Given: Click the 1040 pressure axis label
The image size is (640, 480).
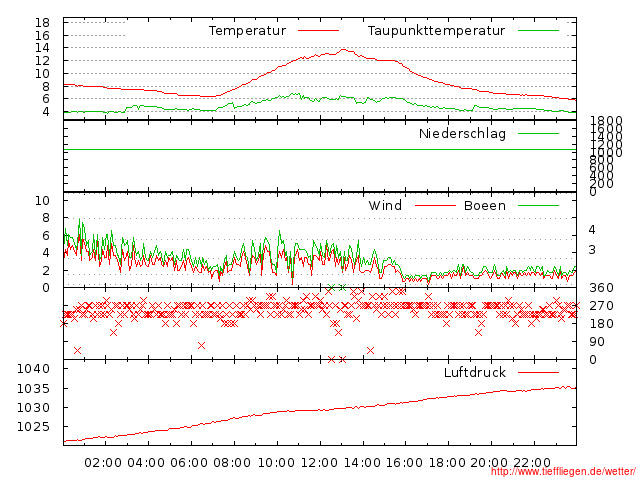Looking at the screenshot, I should (33, 369).
